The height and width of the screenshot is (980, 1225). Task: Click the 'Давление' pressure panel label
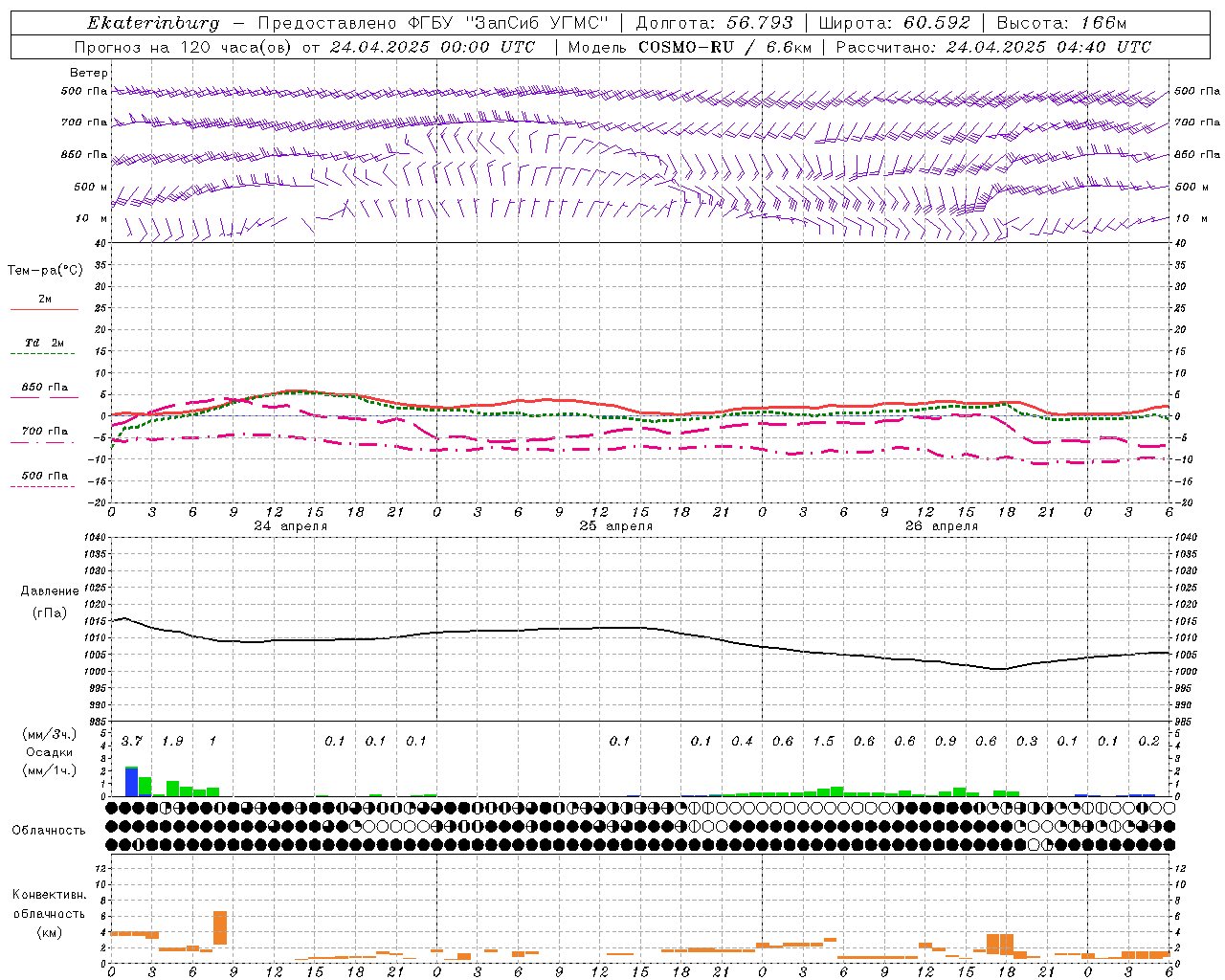[49, 591]
